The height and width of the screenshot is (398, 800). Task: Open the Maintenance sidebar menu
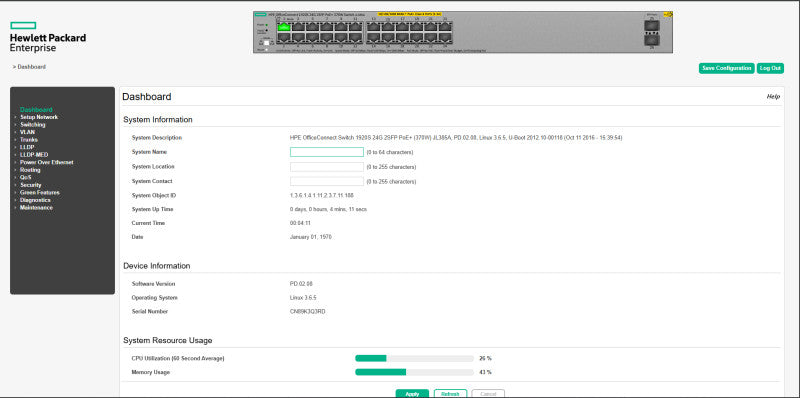pos(36,208)
